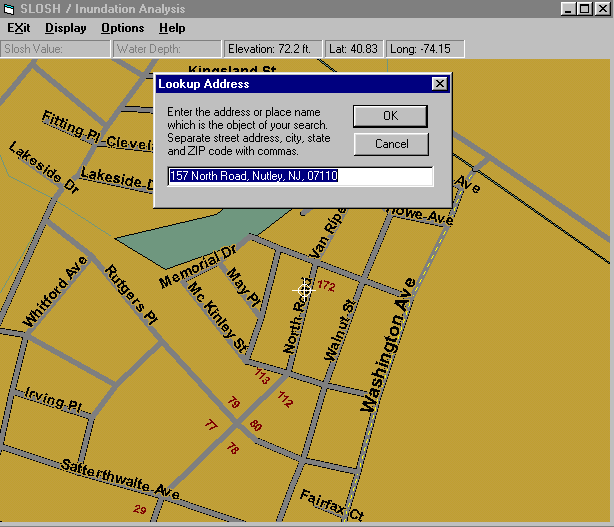Click the green lake area on the map
614x527 pixels.
point(190,237)
